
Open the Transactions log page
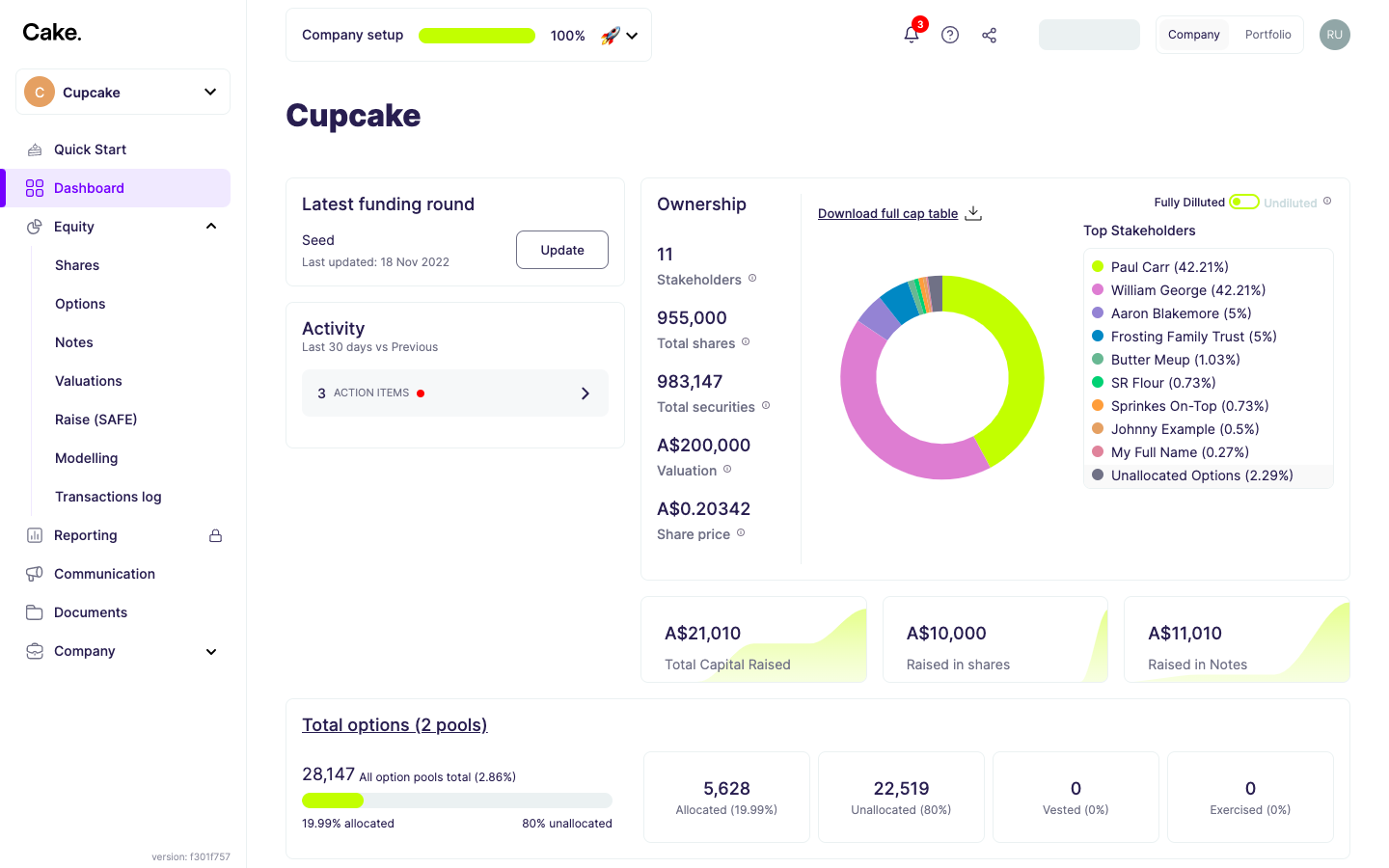(x=108, y=496)
